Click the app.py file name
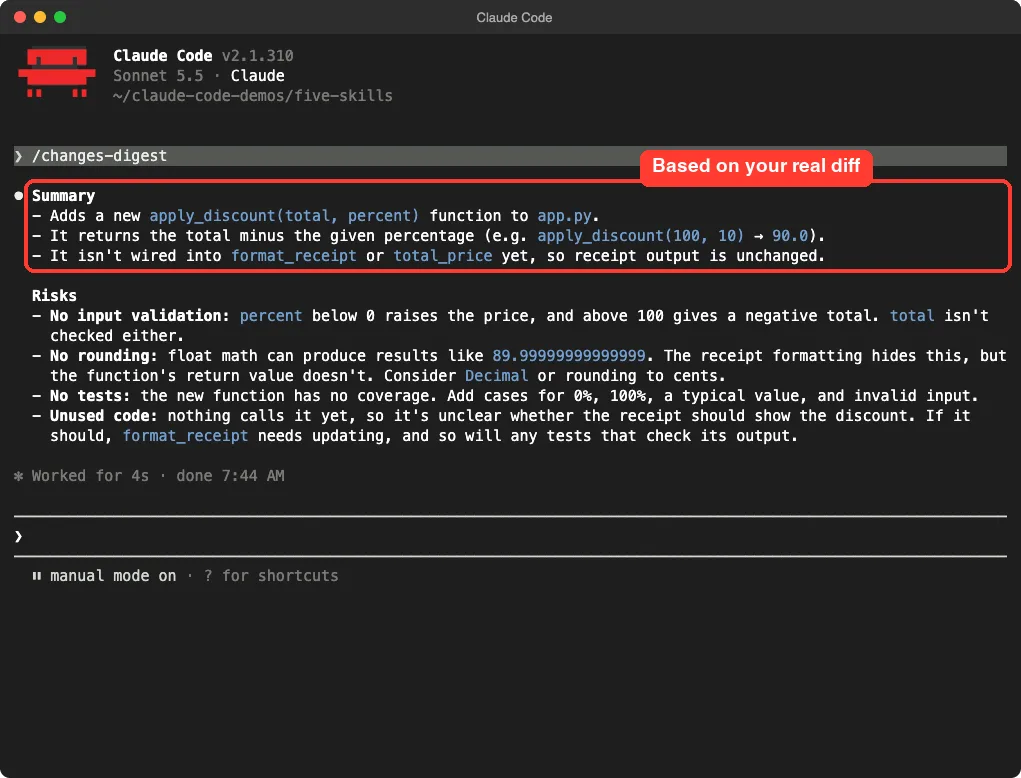The image size is (1021, 778). tap(565, 216)
